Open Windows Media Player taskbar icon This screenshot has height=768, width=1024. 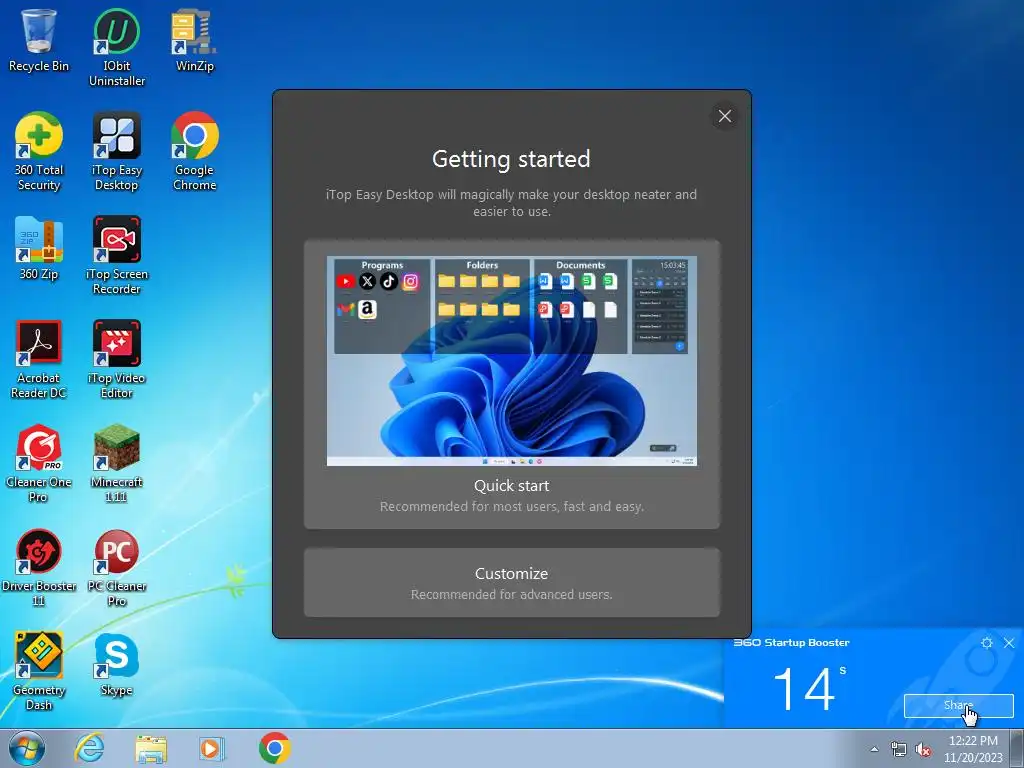[212, 748]
